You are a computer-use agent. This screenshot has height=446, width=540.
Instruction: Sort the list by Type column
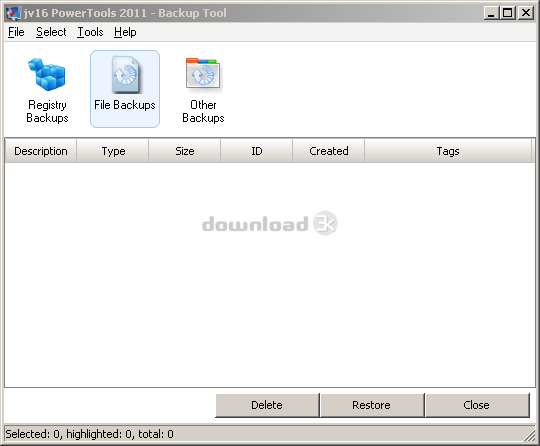pos(113,151)
